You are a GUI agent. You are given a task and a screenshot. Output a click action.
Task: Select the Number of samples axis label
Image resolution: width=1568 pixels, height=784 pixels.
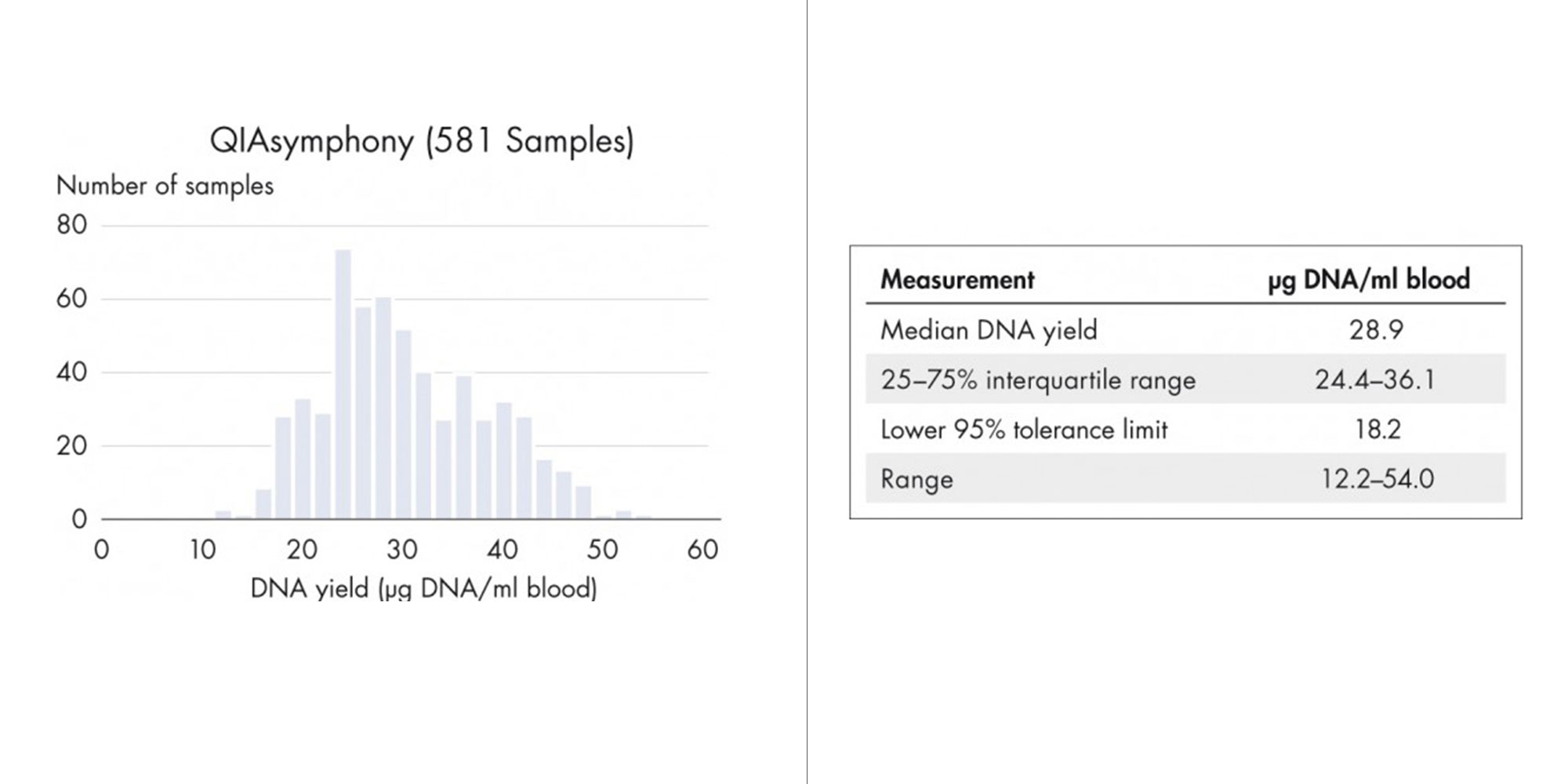pos(165,186)
